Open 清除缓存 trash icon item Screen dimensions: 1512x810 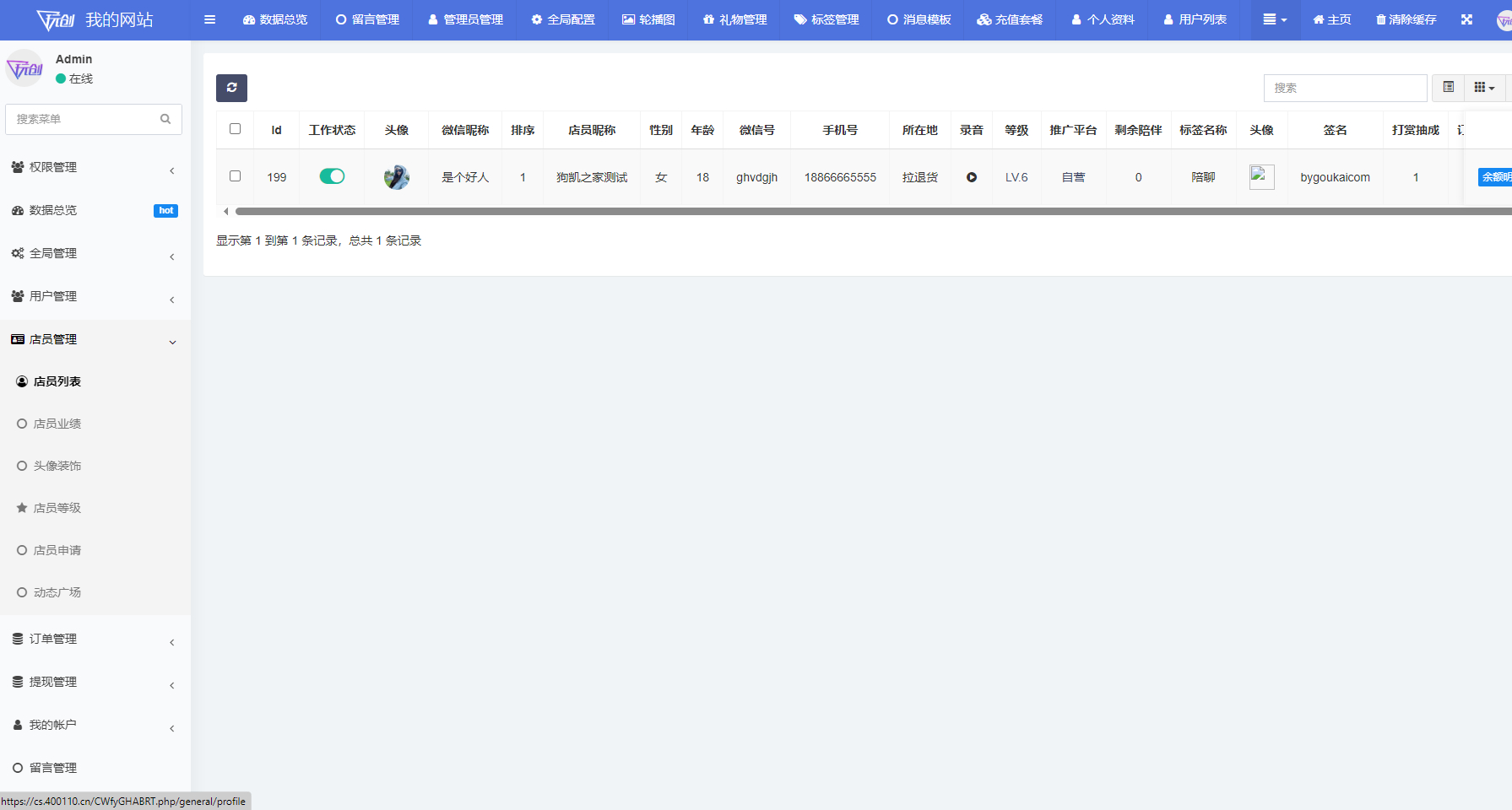[1406, 19]
